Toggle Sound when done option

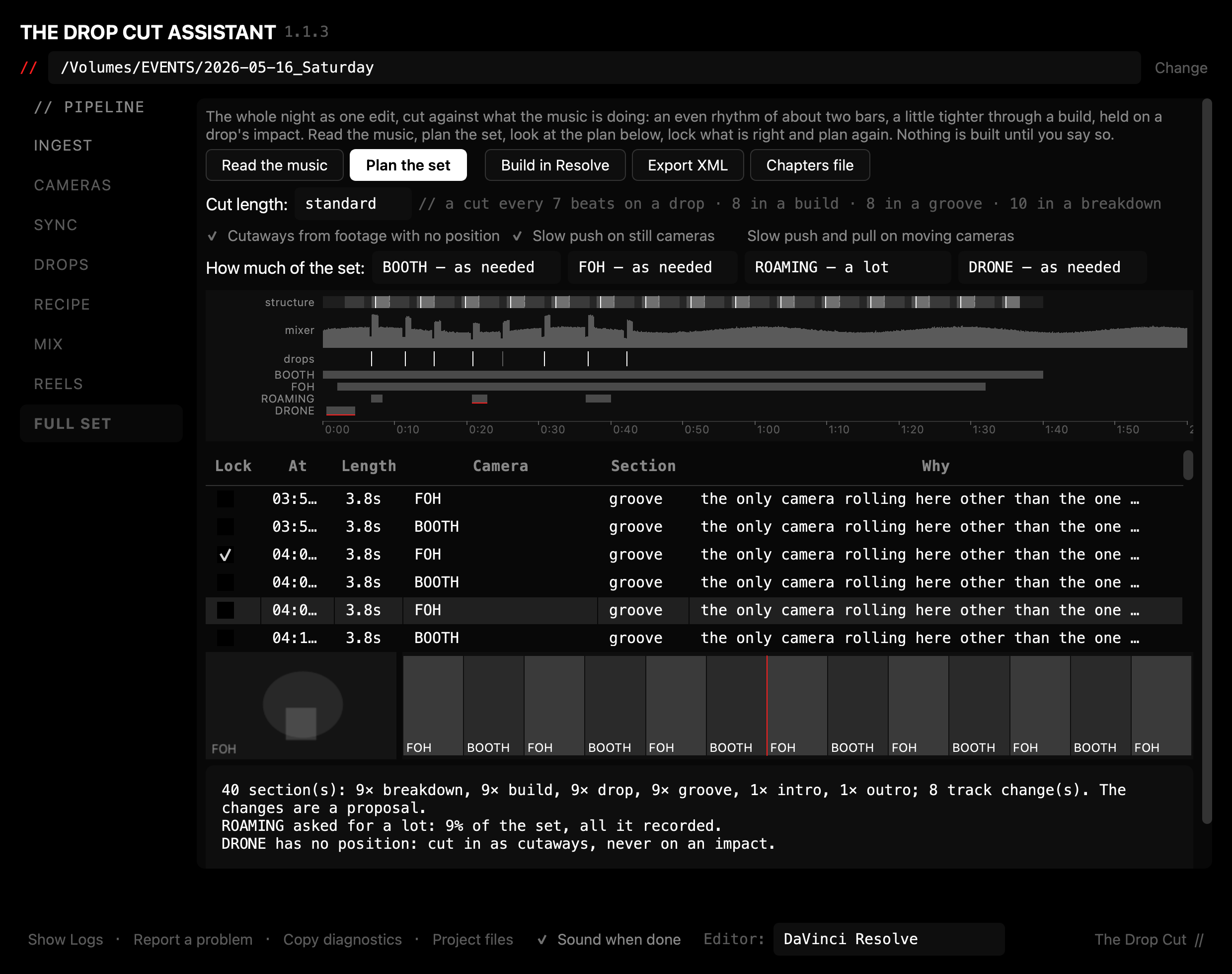609,940
